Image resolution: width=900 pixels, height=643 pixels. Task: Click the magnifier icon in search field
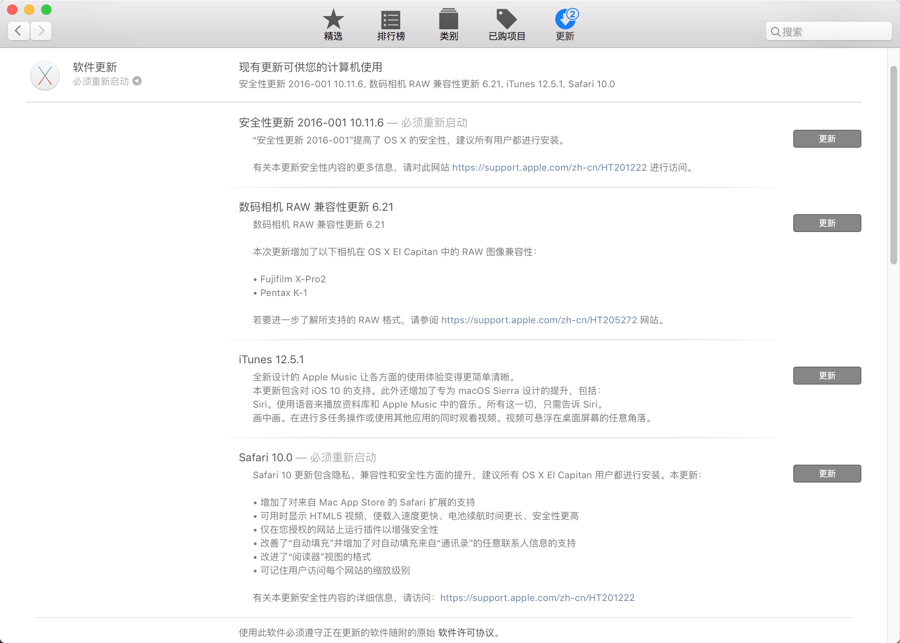click(775, 32)
